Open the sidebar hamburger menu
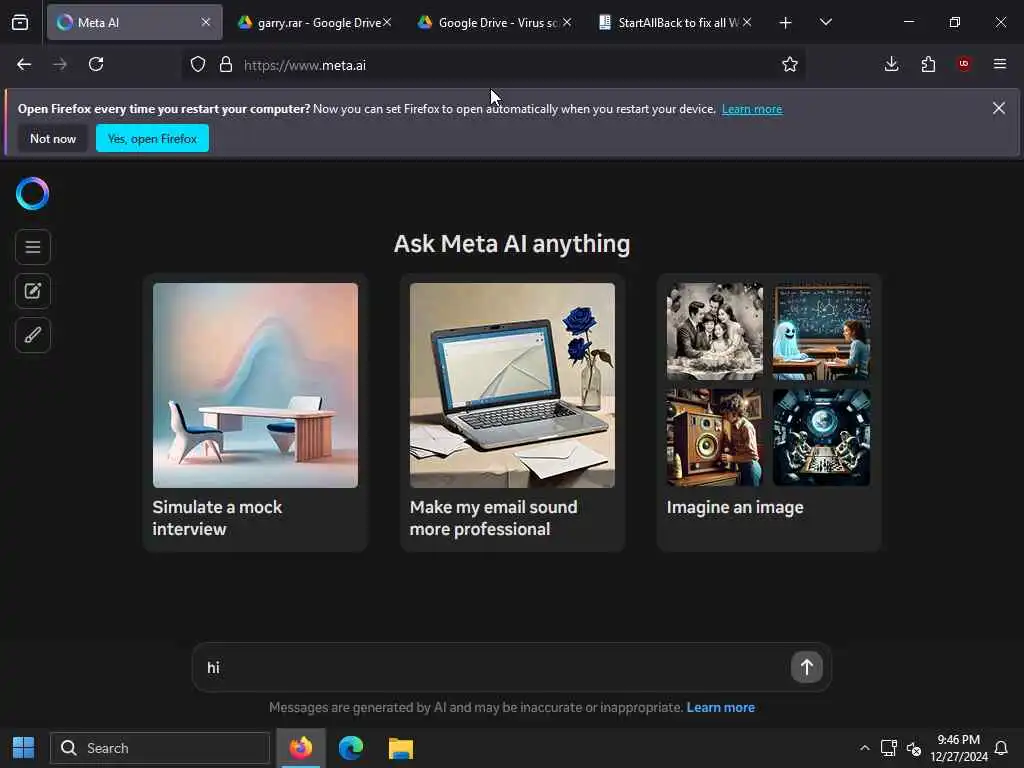This screenshot has height=768, width=1024. pyautogui.click(x=33, y=248)
